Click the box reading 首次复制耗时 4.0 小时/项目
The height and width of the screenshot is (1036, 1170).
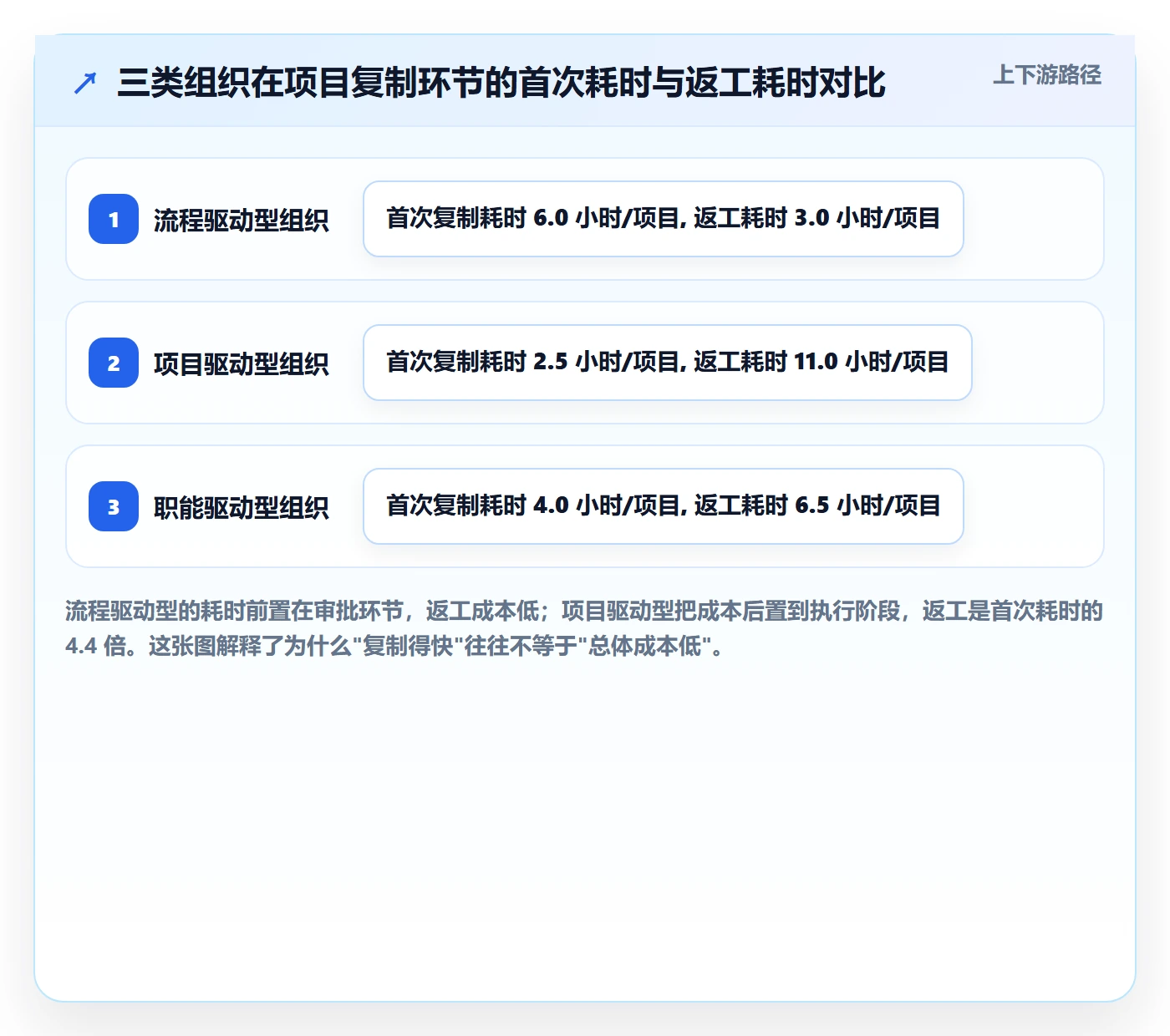point(664,506)
